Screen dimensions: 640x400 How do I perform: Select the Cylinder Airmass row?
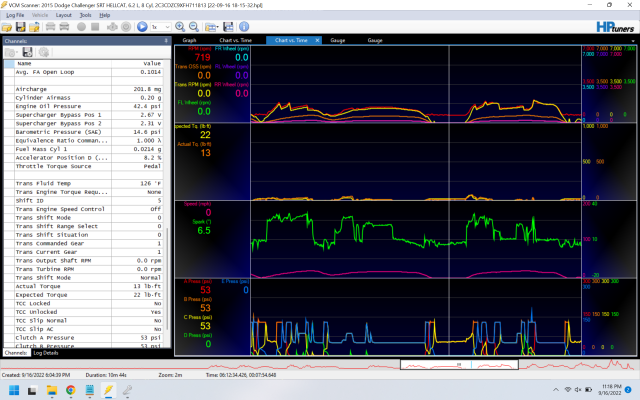(83, 98)
